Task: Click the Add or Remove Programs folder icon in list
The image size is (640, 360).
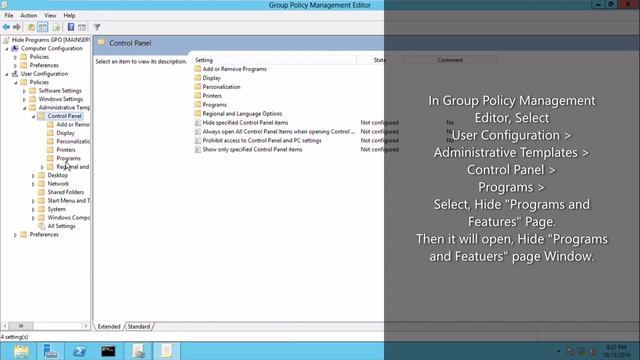Action: tap(198, 69)
